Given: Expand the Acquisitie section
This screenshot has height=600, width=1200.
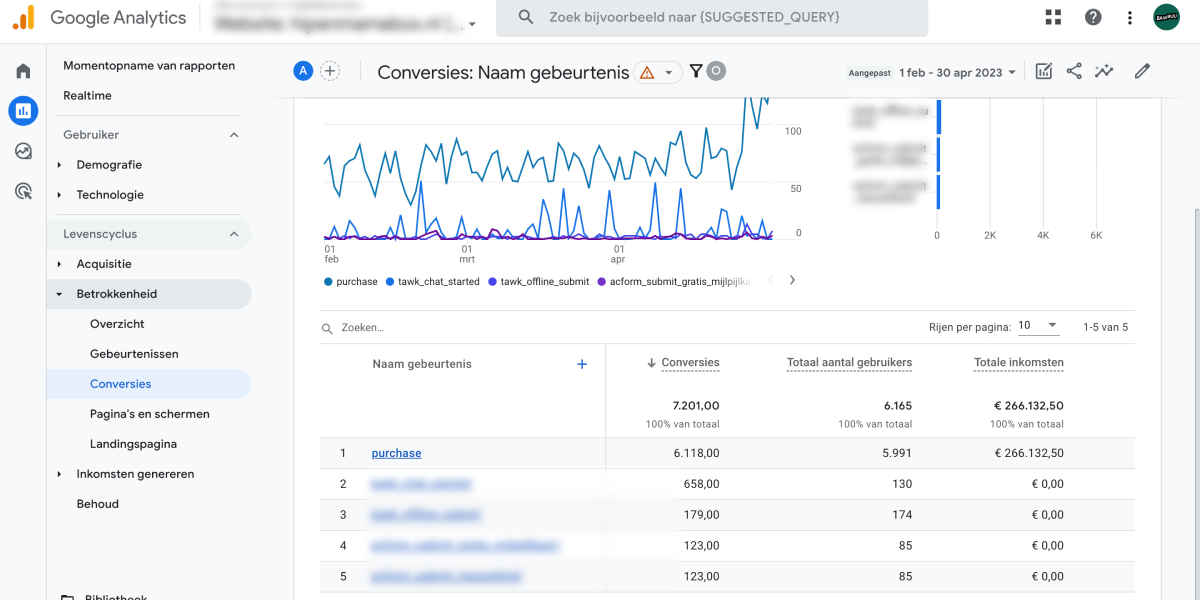Looking at the screenshot, I should click(x=104, y=264).
